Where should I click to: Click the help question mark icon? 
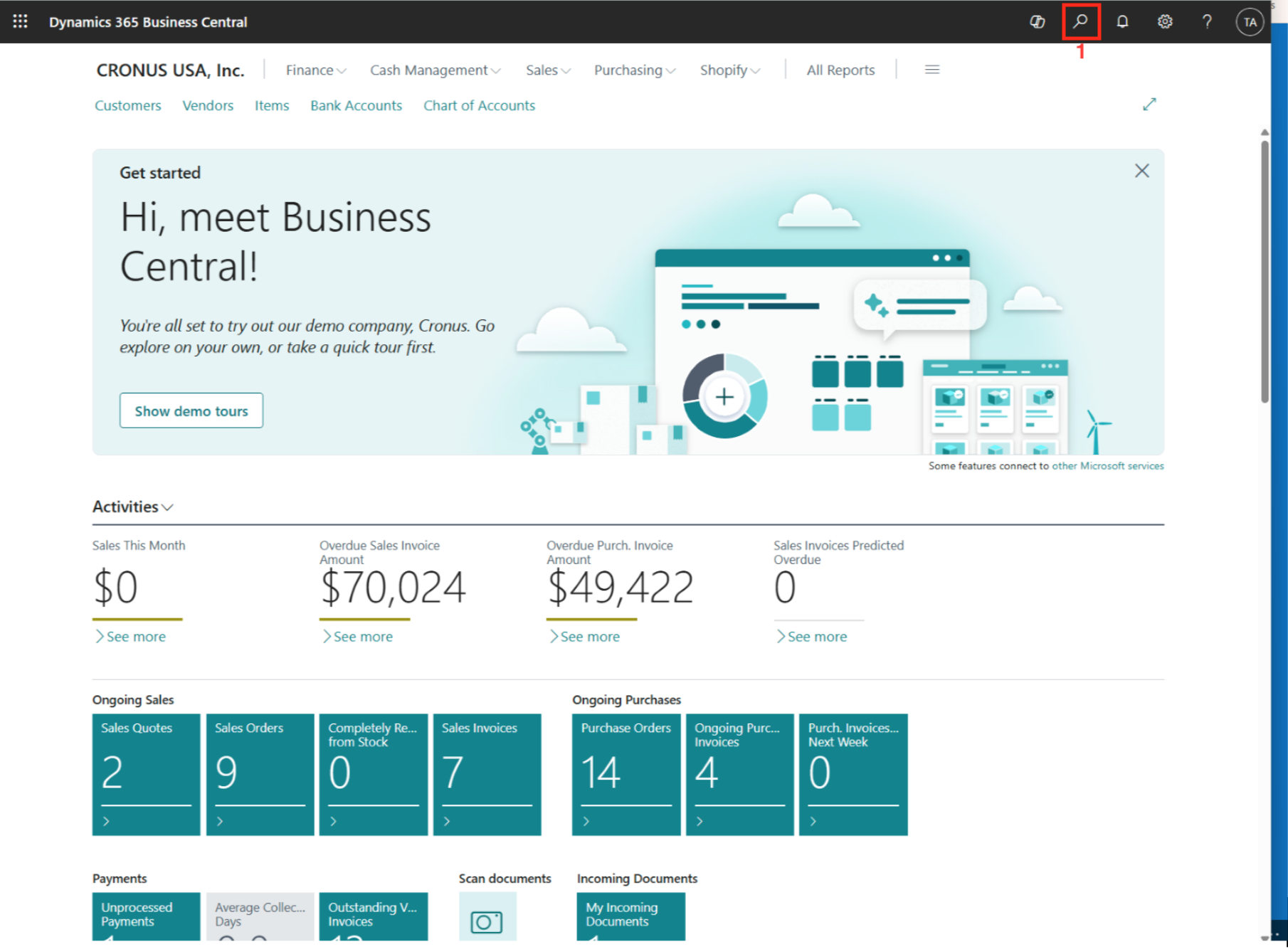coord(1207,21)
